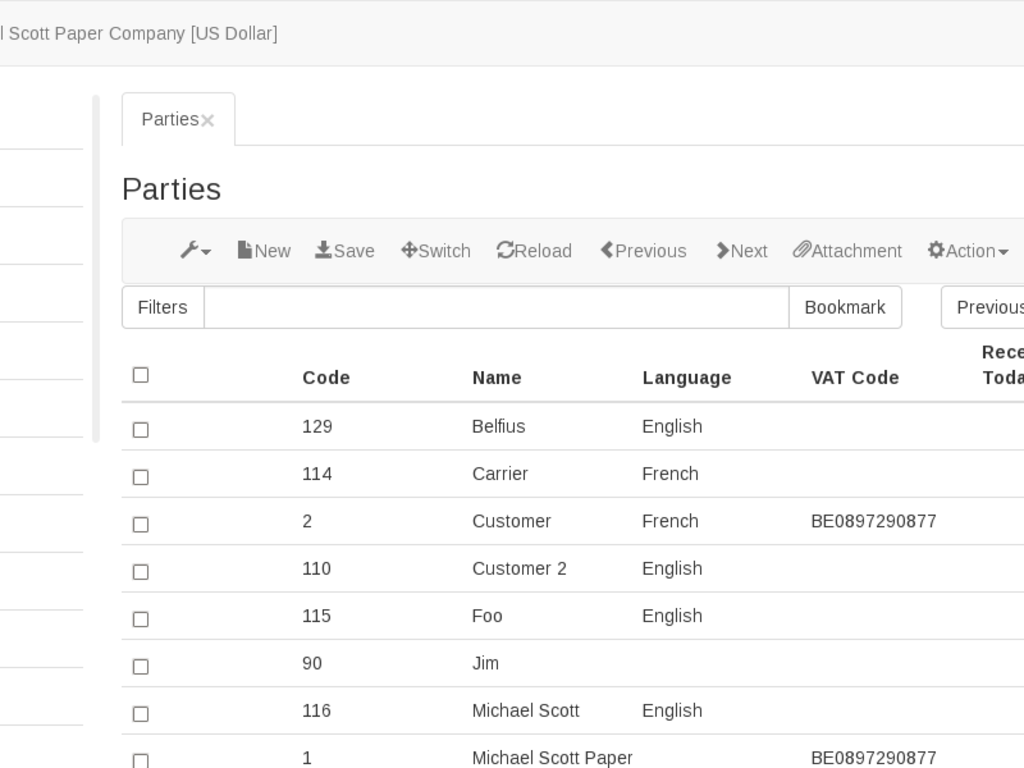Save the current record with the Save icon

tap(344, 251)
